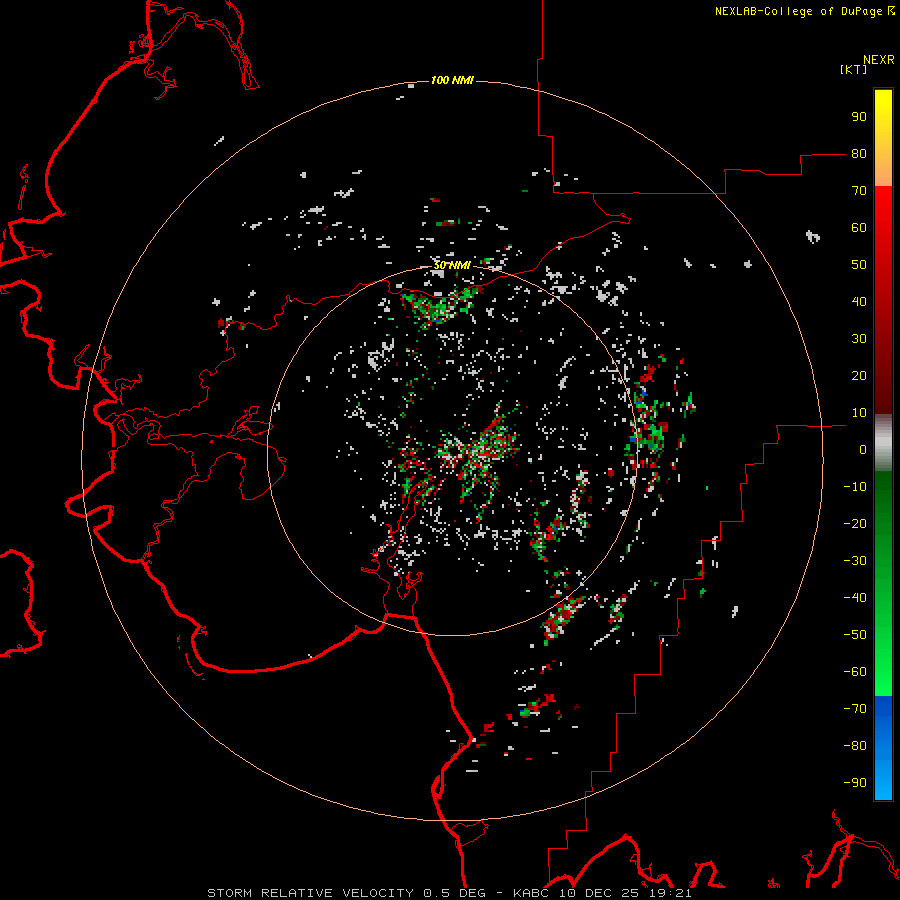Click the -30 knot scale label

point(855,561)
